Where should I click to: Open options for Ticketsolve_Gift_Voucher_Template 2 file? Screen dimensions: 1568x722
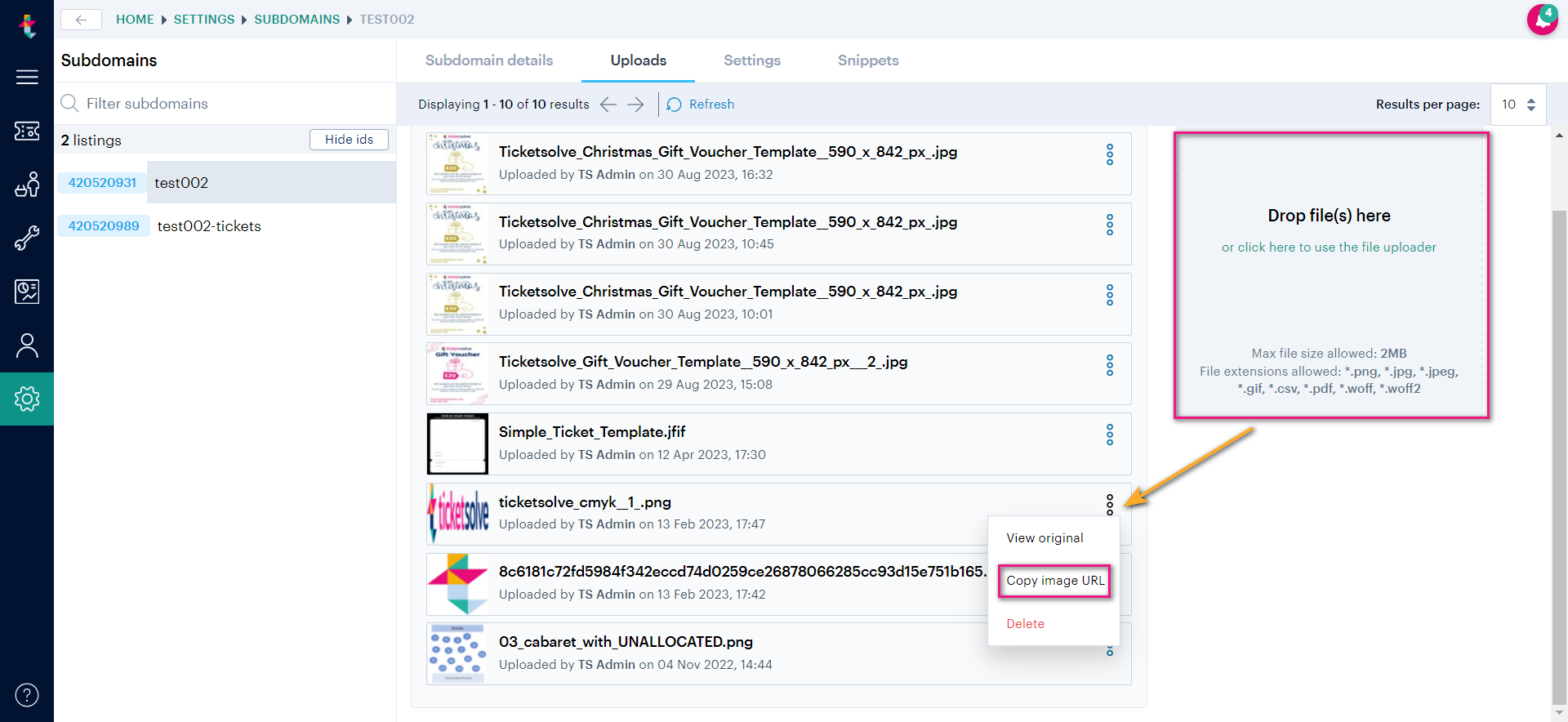[x=1110, y=365]
